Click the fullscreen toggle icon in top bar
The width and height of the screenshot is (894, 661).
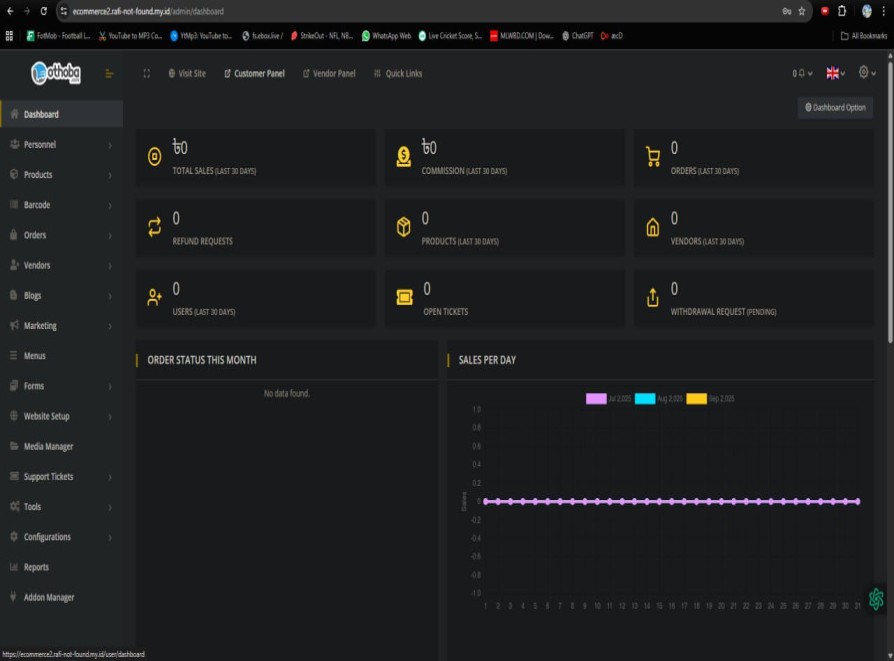pos(147,73)
